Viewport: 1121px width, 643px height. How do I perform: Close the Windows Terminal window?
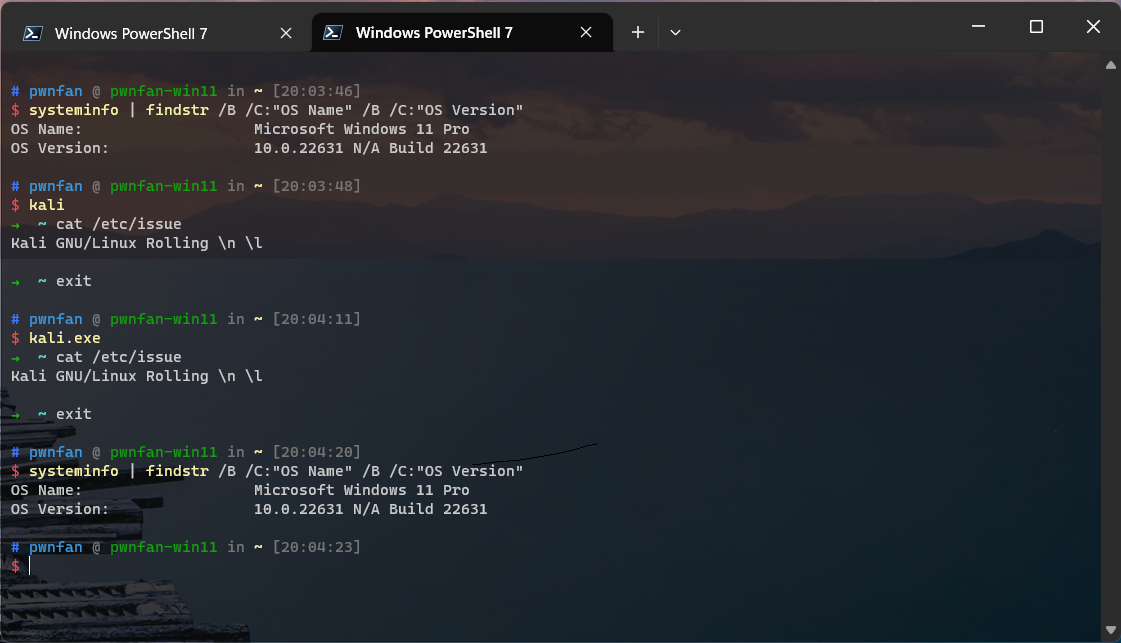pos(1091,27)
